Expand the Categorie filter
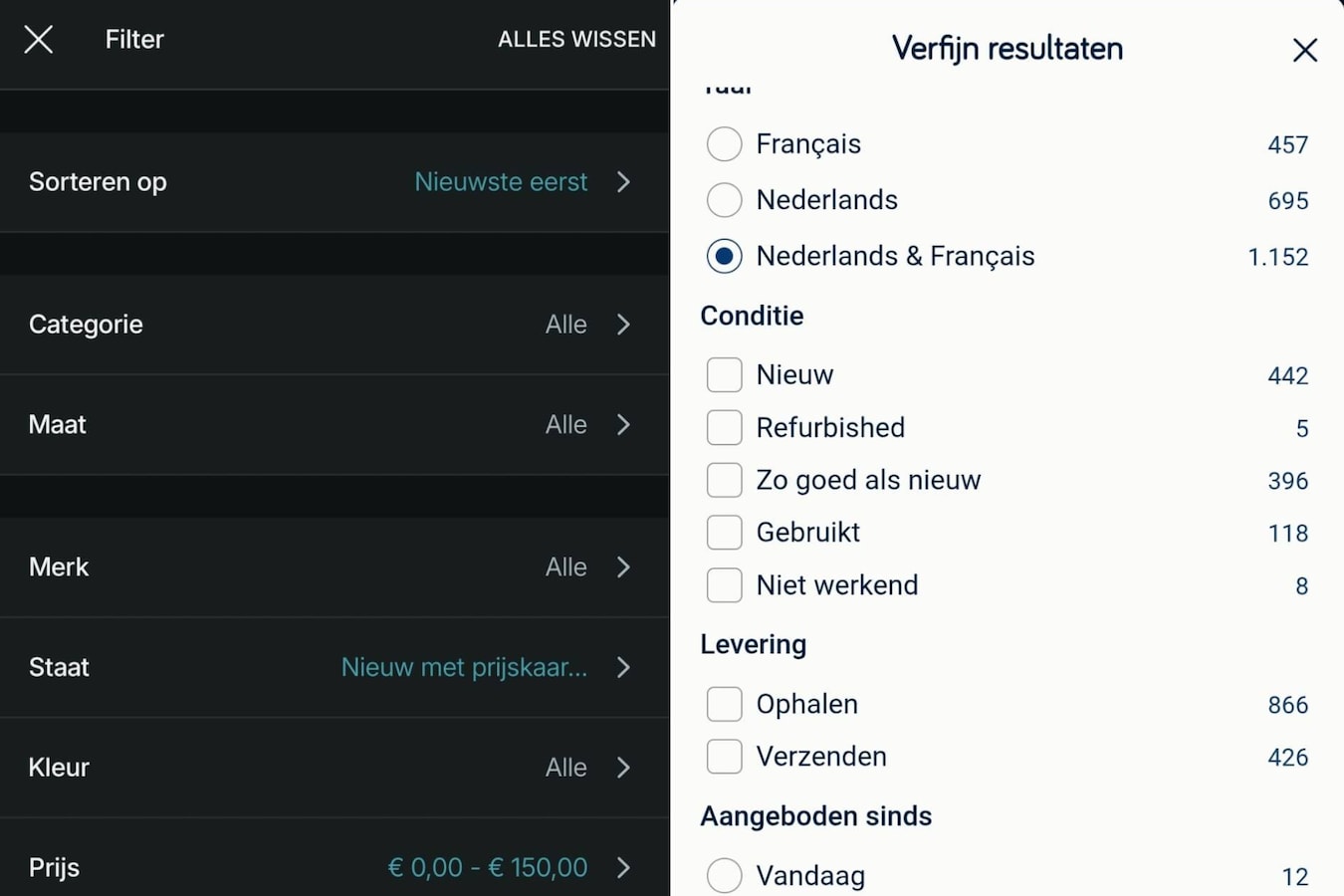The image size is (1344, 896). pyautogui.click(x=335, y=325)
